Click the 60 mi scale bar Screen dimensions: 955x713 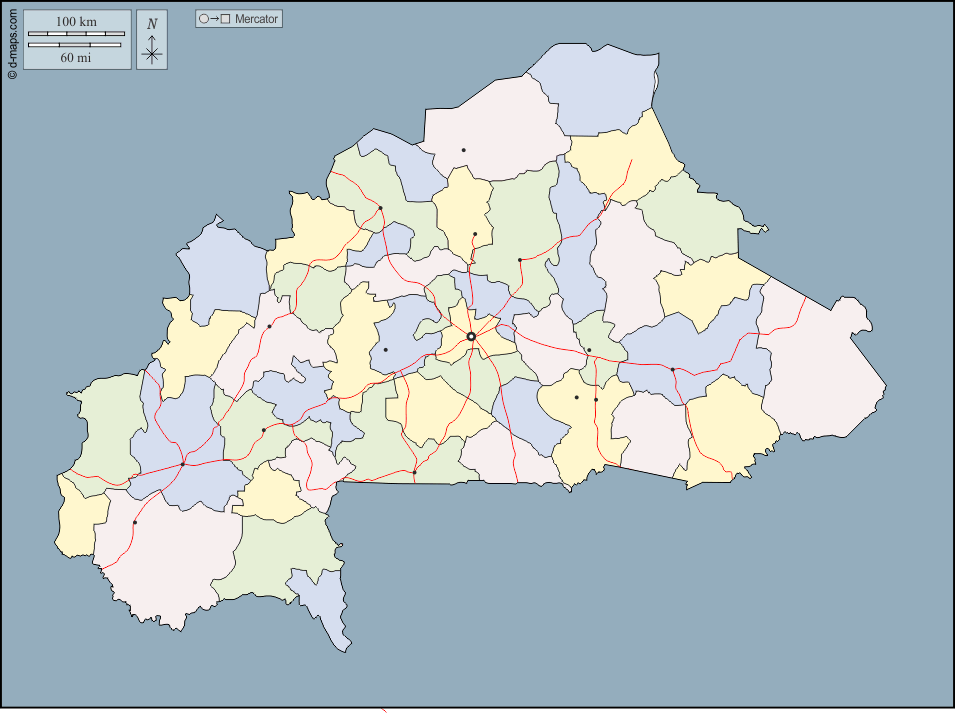76,45
